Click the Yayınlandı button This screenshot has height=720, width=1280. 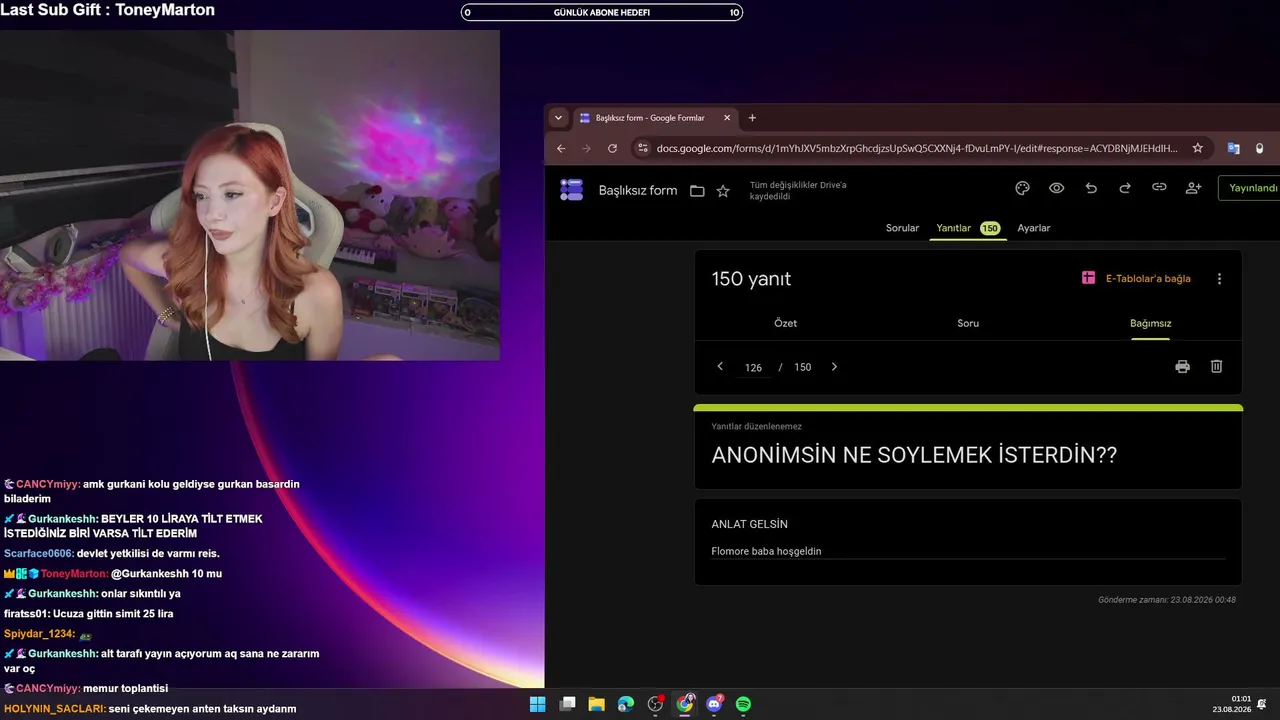(x=1250, y=188)
